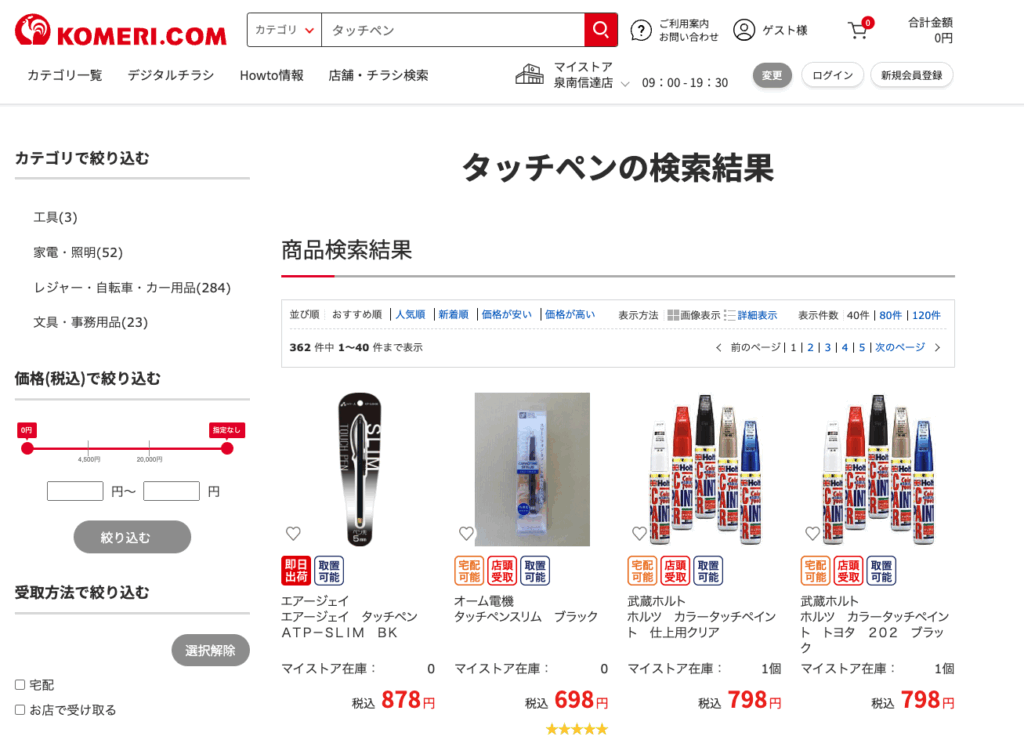Switch to 詳細表示 list view icon

(729, 315)
